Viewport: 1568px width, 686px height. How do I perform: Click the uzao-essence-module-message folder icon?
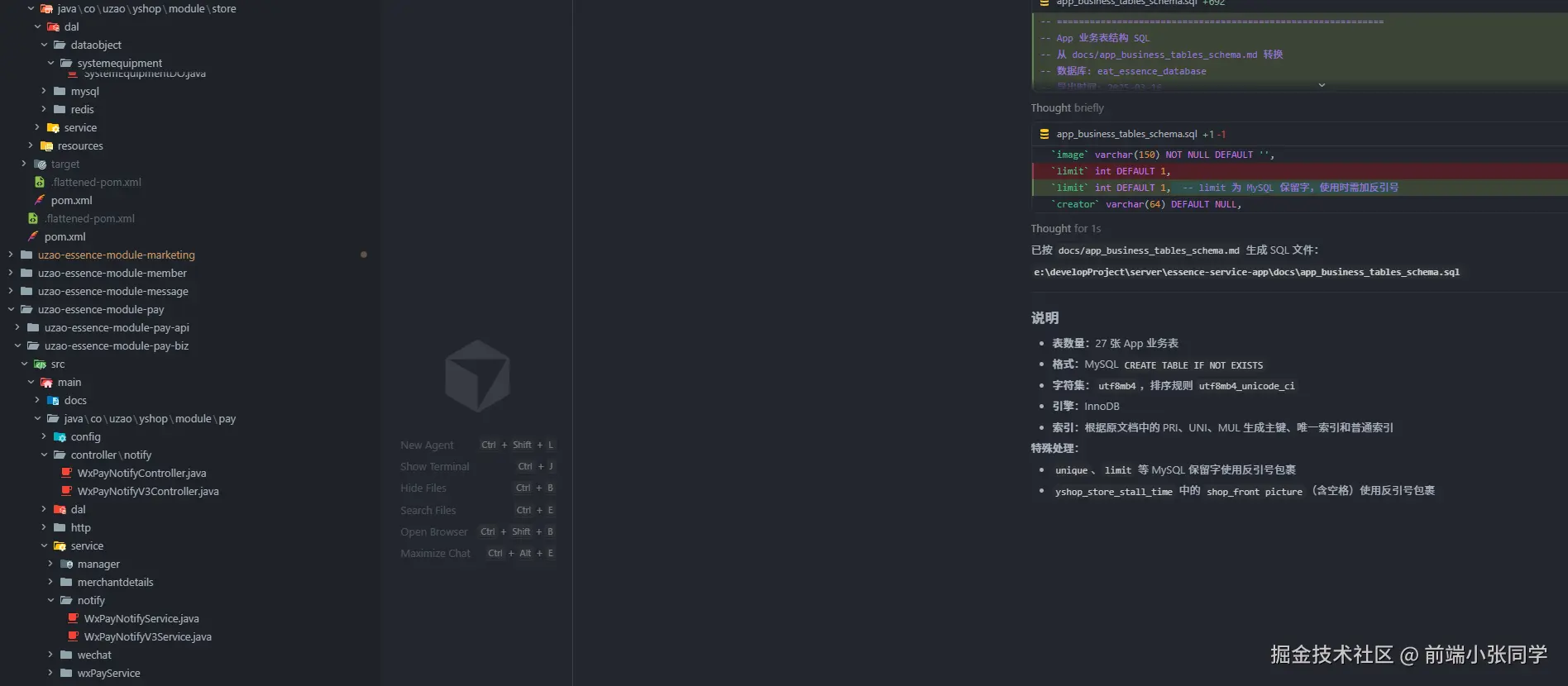pyautogui.click(x=26, y=291)
